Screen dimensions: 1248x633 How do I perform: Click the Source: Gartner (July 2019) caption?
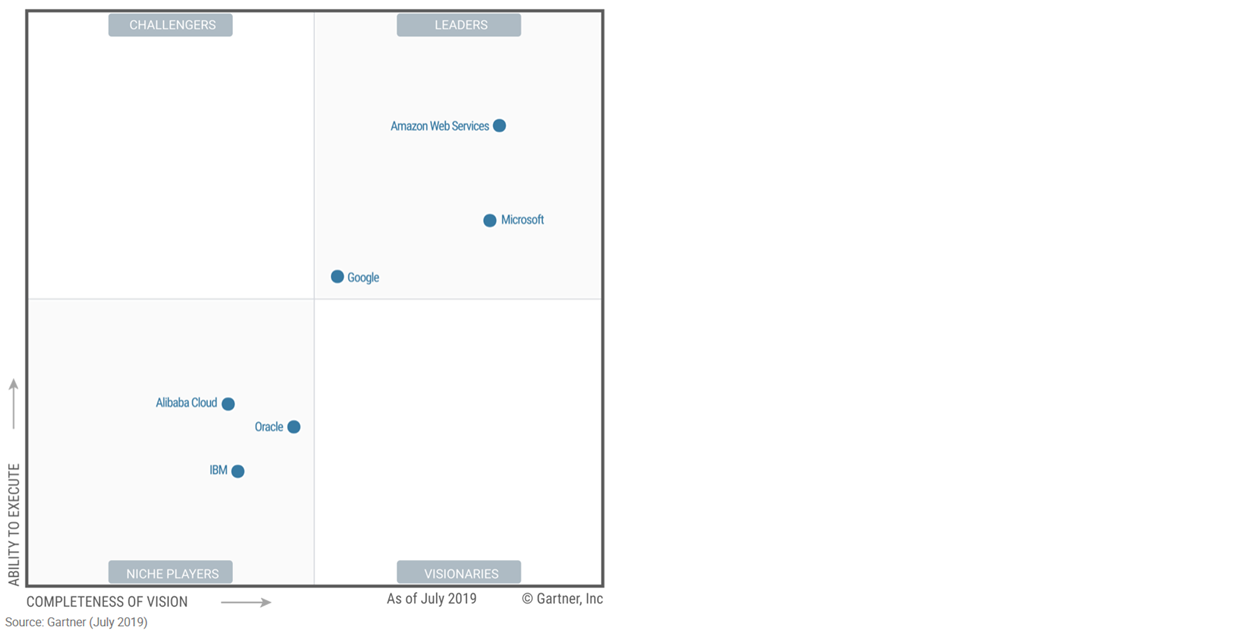(76, 623)
